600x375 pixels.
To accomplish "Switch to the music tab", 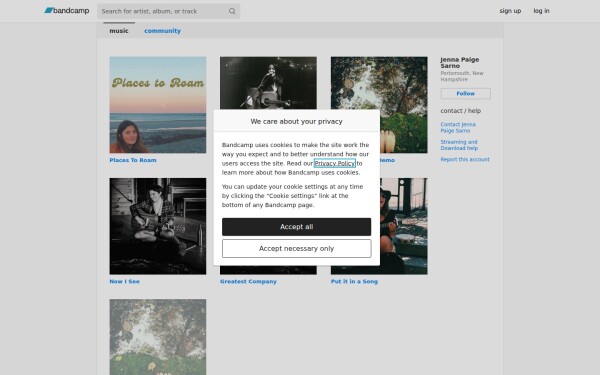I will click(119, 31).
